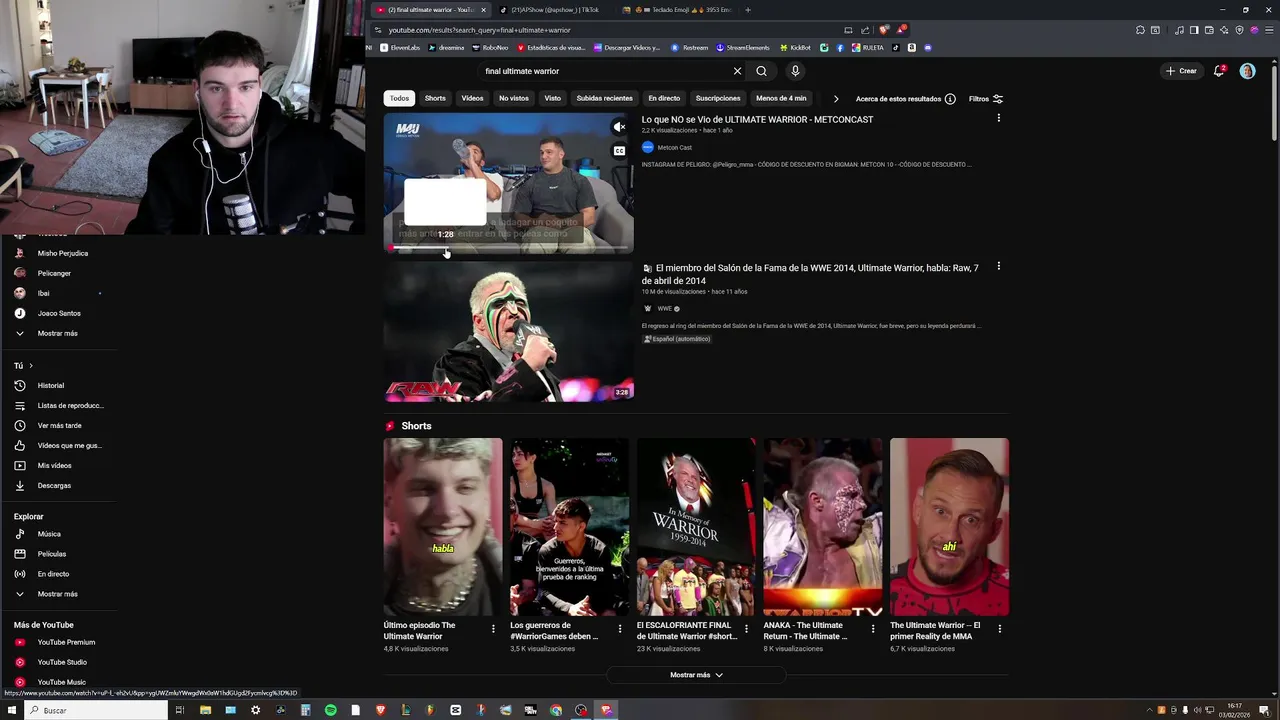Show next filter chips arrow

835,99
